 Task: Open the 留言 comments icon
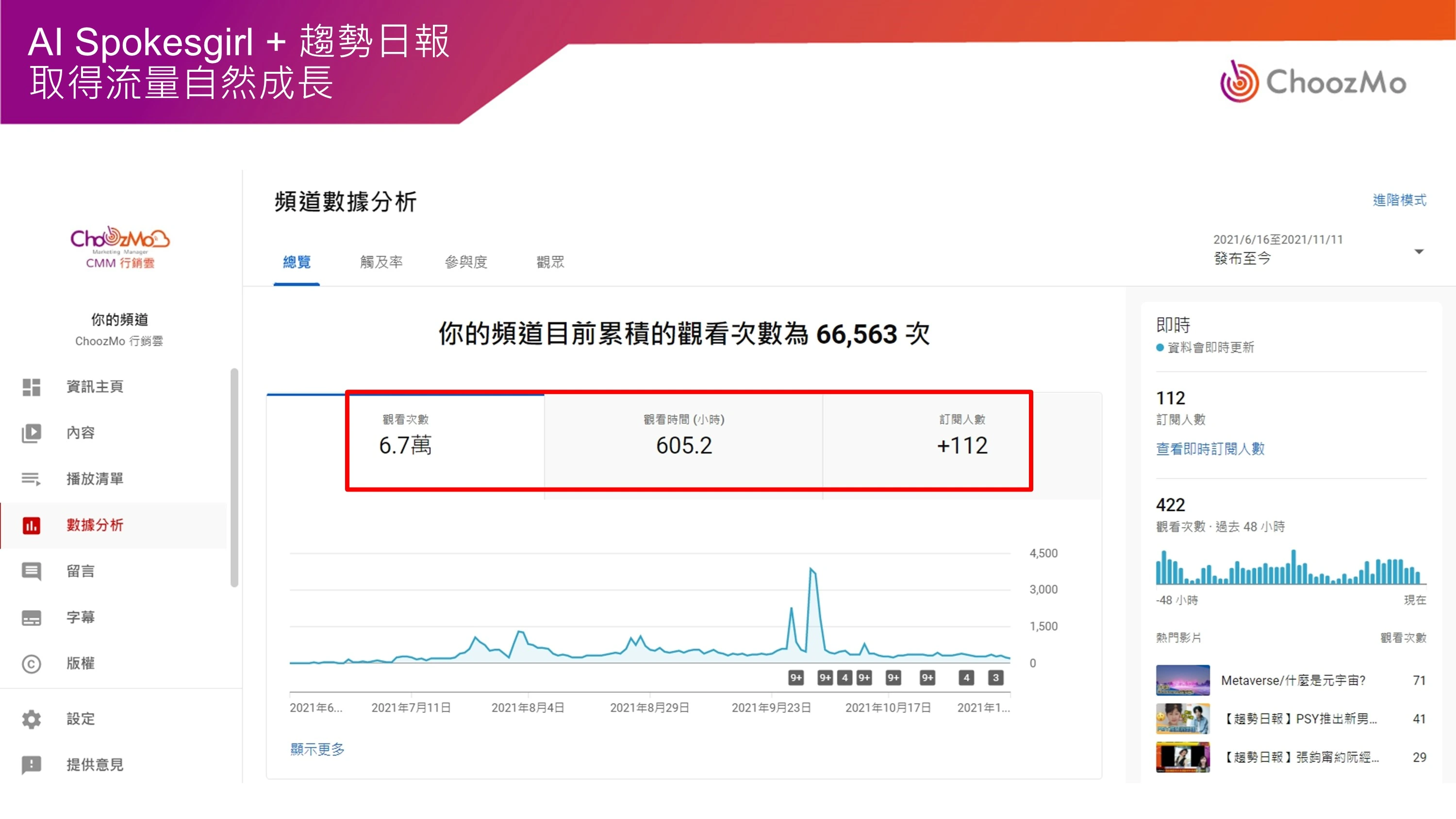(x=31, y=571)
